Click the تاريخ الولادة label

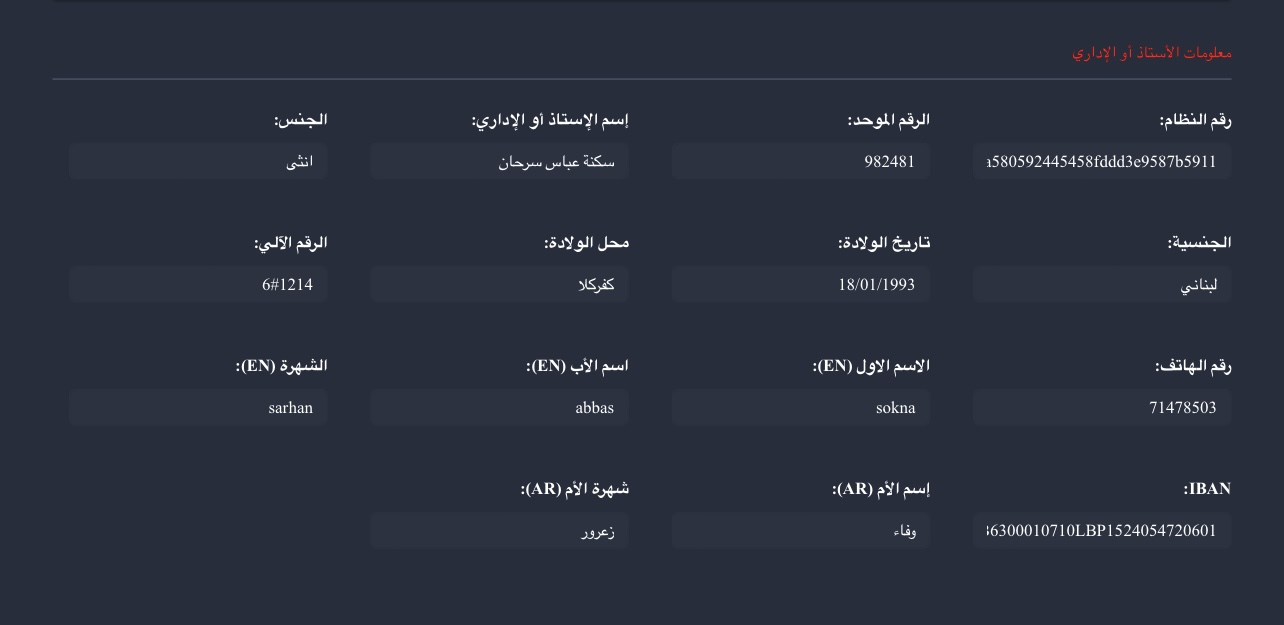(x=884, y=243)
